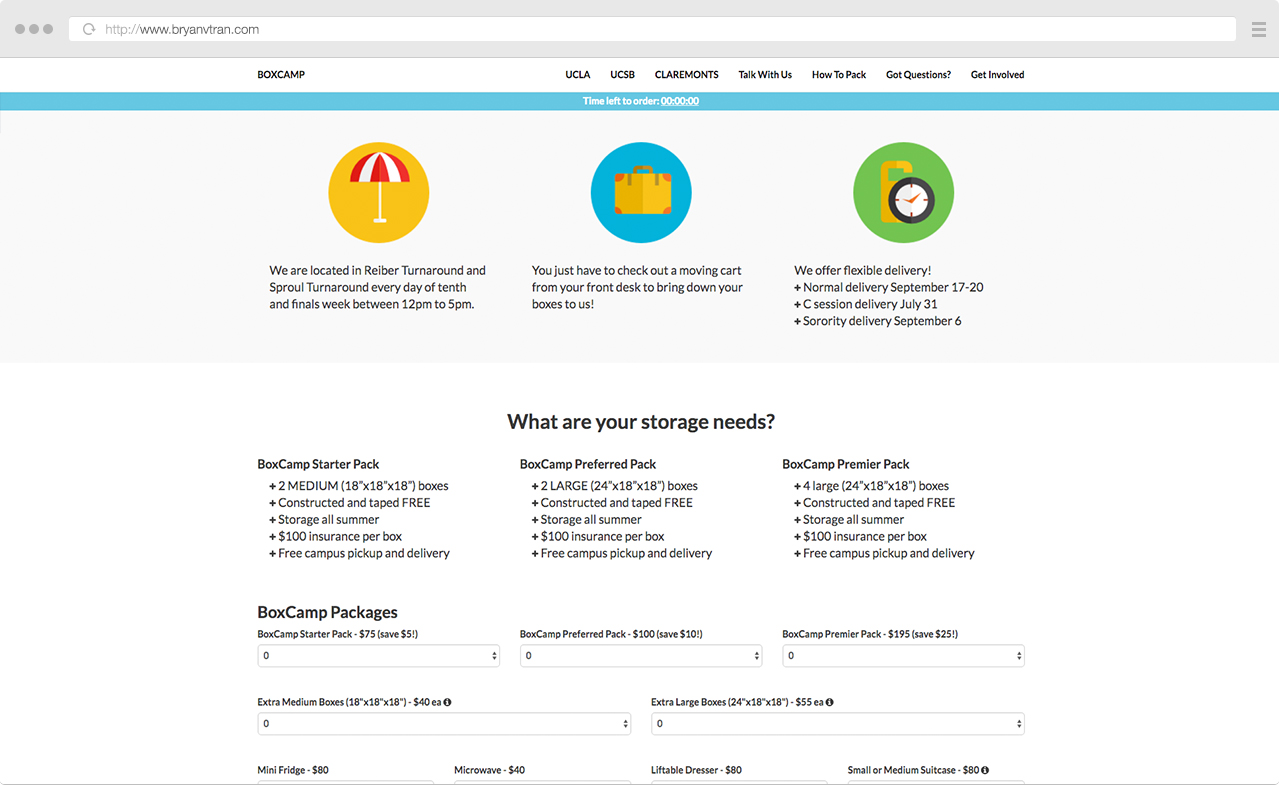Go to the UCSB nav item
1279x785 pixels.
(x=623, y=75)
